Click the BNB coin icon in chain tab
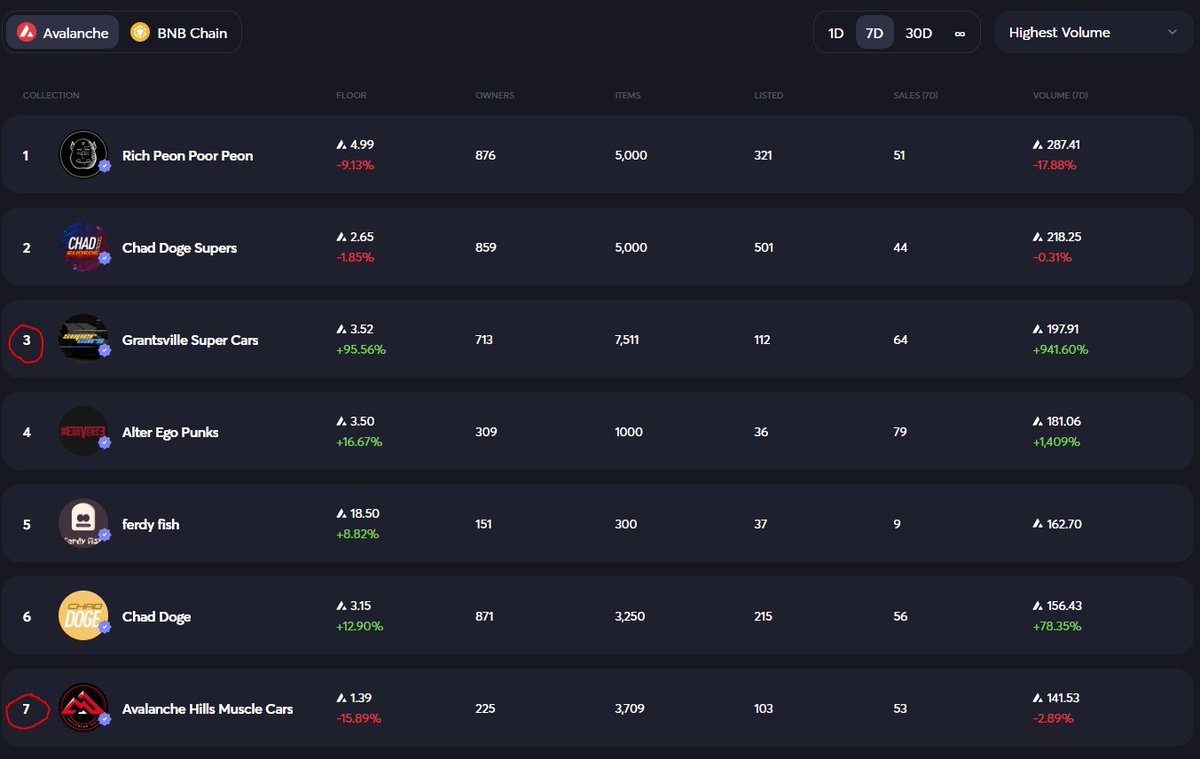Screen dimensions: 1200x759 [x=140, y=33]
